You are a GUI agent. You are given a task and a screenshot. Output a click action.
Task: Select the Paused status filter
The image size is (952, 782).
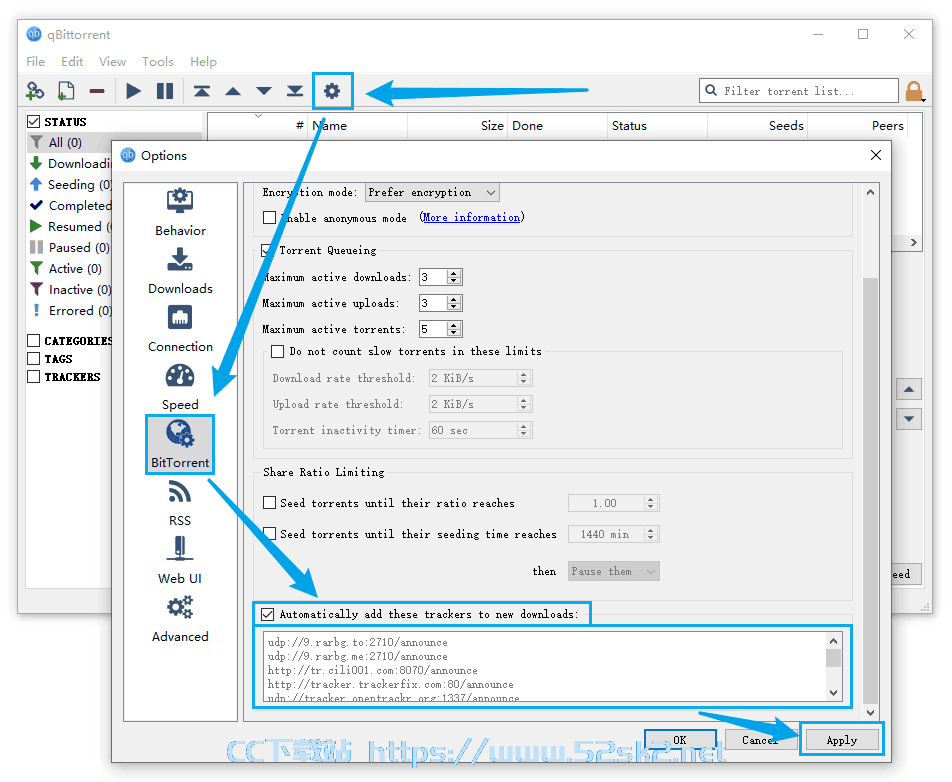click(70, 248)
